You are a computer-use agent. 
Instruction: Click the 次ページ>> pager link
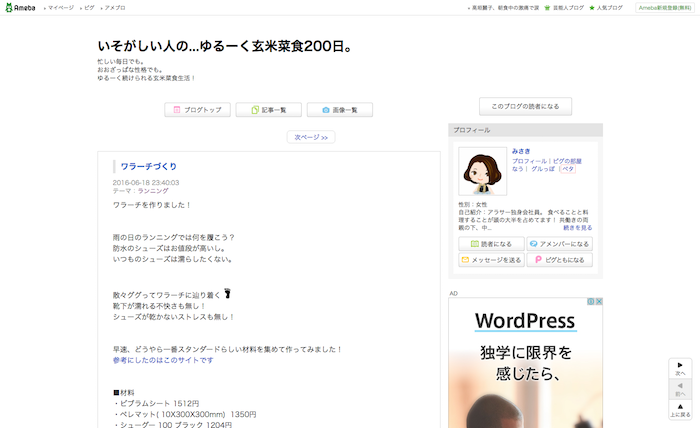[x=311, y=137]
